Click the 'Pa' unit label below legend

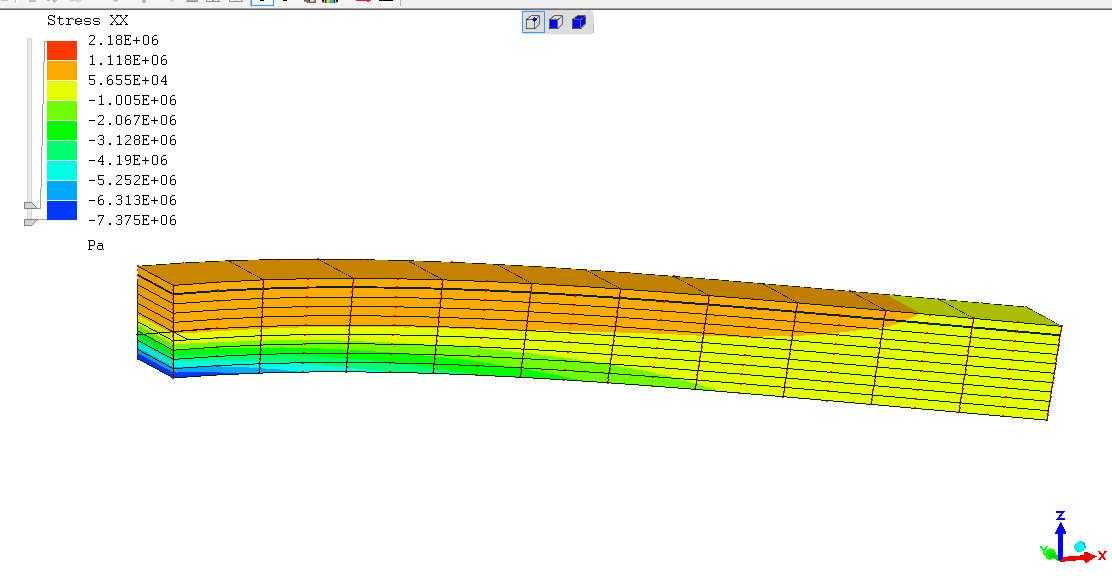pyautogui.click(x=96, y=245)
